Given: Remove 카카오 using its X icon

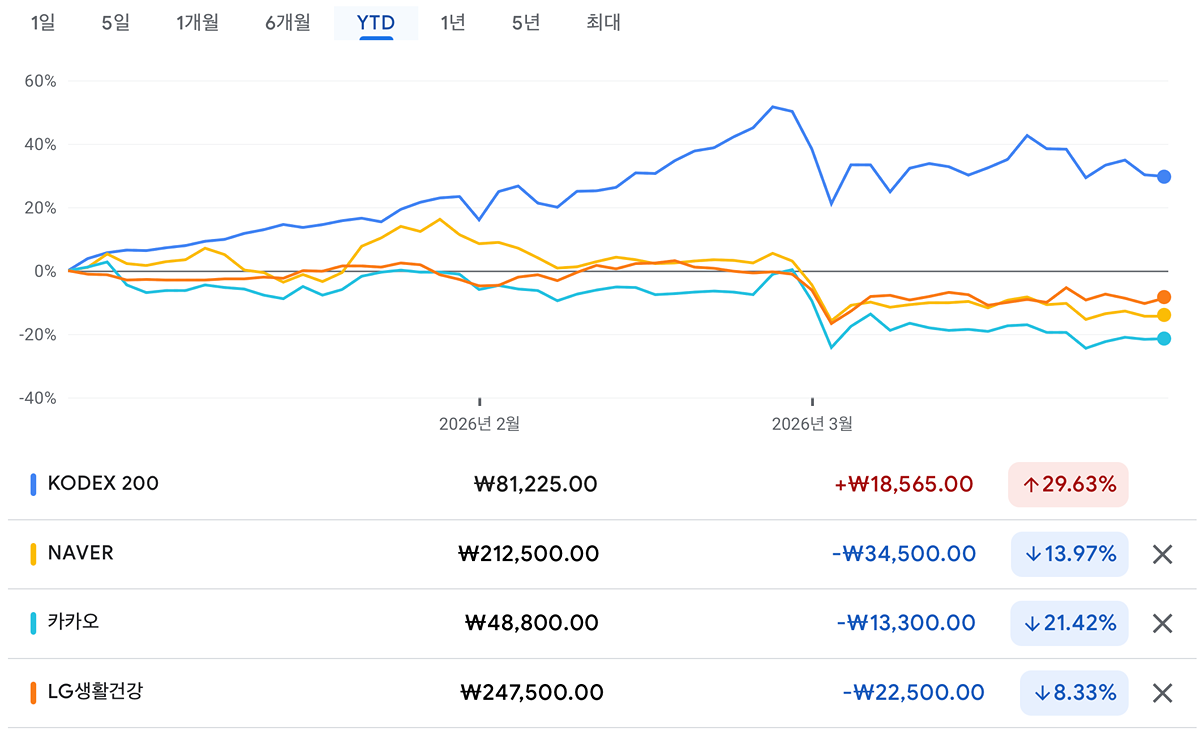Looking at the screenshot, I should click(1162, 624).
